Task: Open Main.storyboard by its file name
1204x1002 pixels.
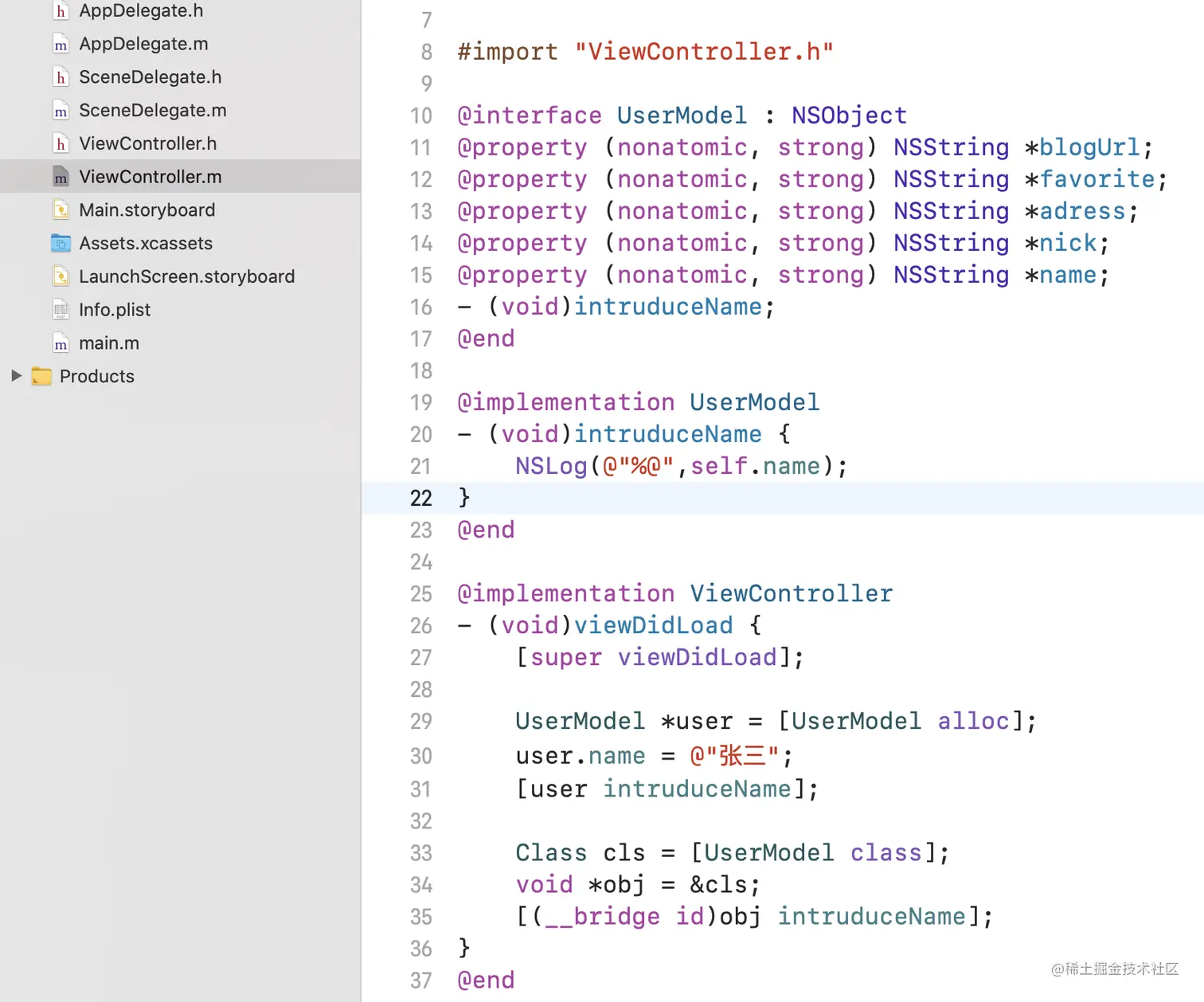Action: pyautogui.click(x=147, y=210)
